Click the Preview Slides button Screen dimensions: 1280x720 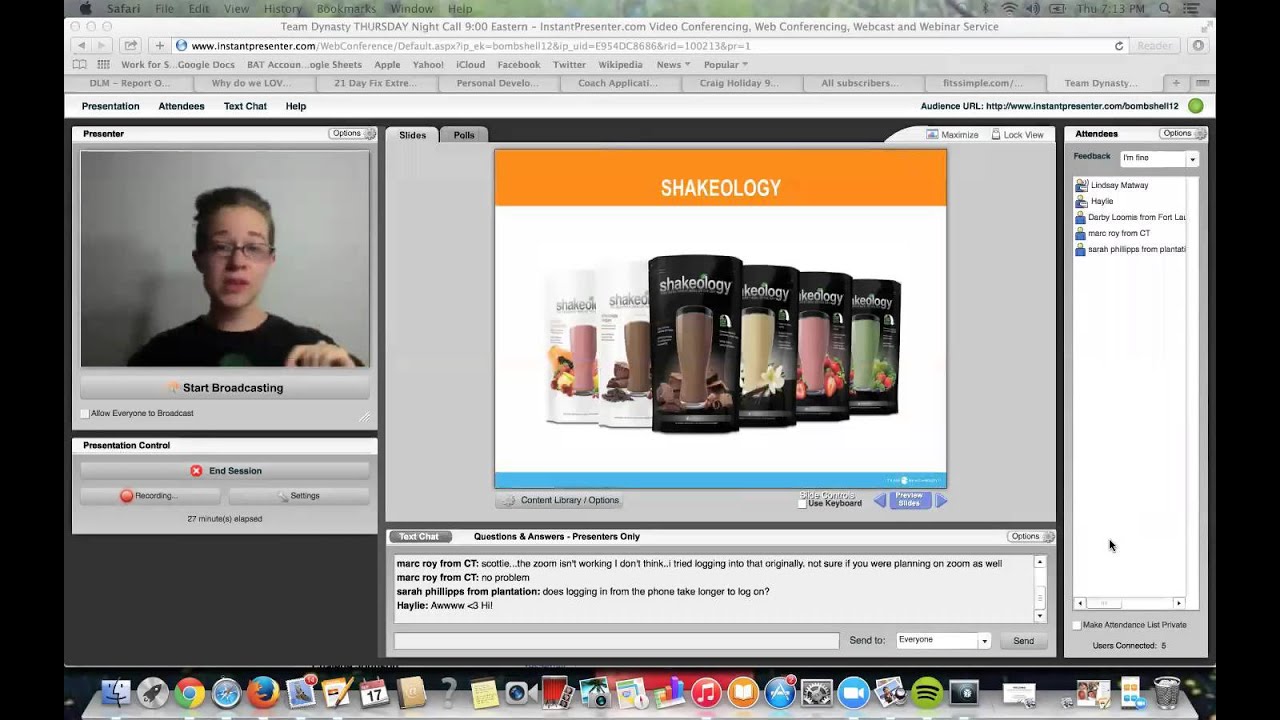tap(909, 500)
